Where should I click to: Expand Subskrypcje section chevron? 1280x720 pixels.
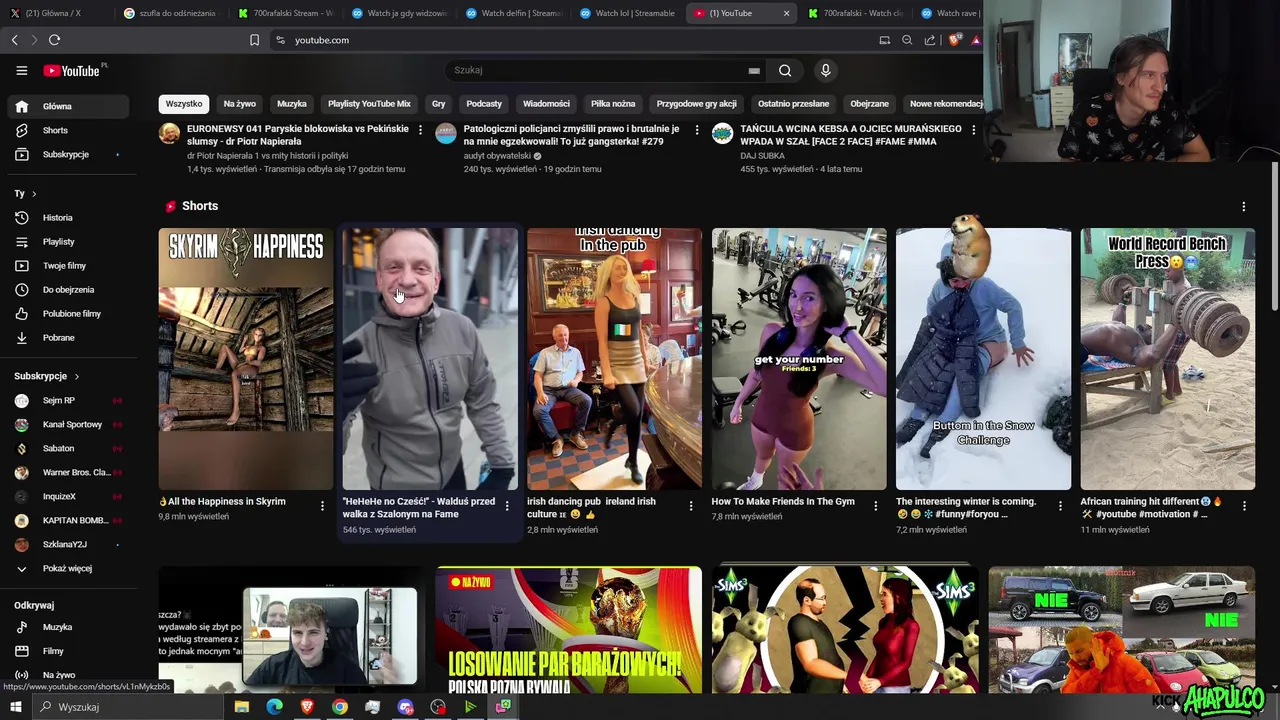click(76, 376)
